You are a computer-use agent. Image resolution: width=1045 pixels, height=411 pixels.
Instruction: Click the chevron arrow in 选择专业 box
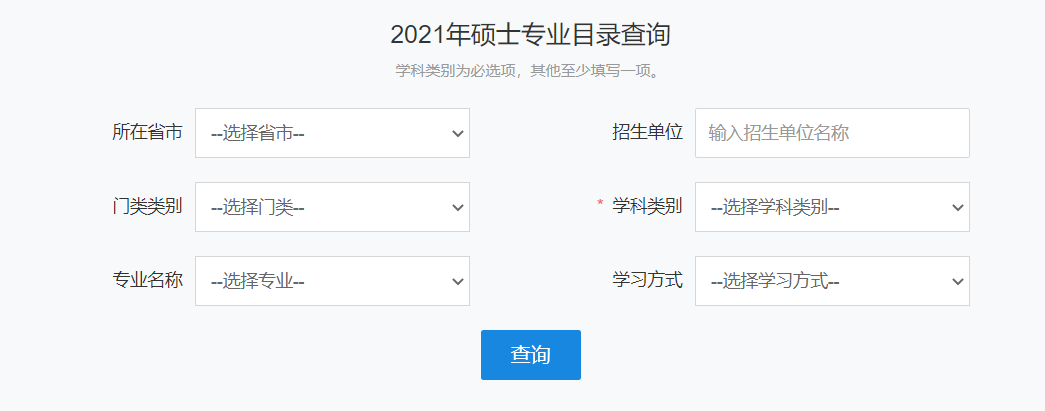click(x=458, y=281)
